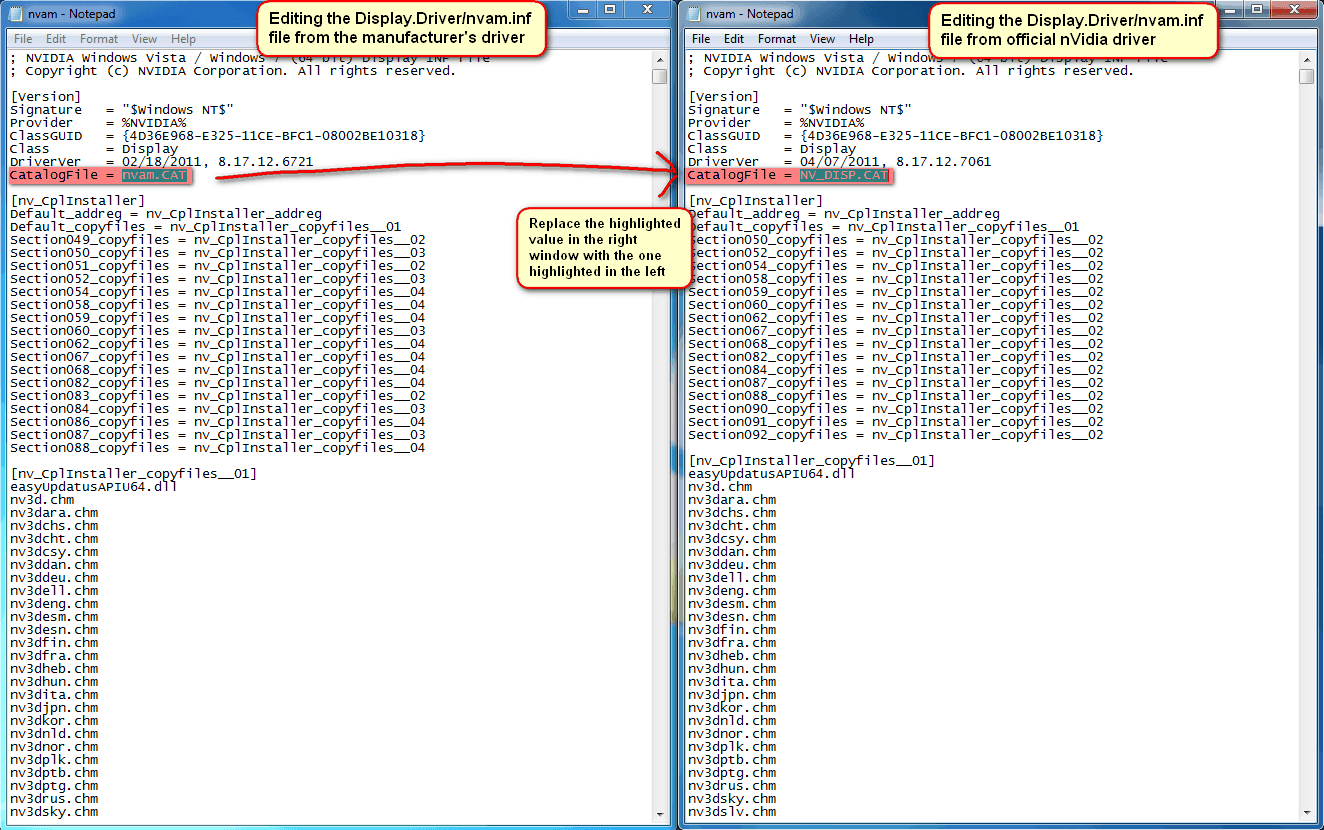Click the nv3djpn.chm line in the left window
This screenshot has height=830, width=1324.
(54, 708)
